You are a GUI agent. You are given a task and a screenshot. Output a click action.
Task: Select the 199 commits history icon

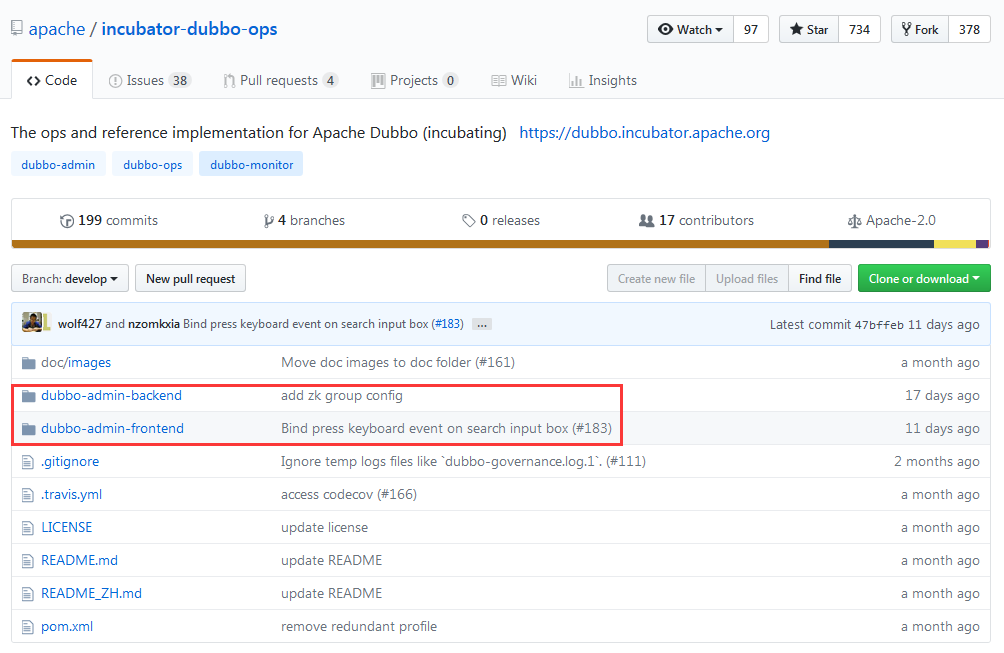coord(65,220)
